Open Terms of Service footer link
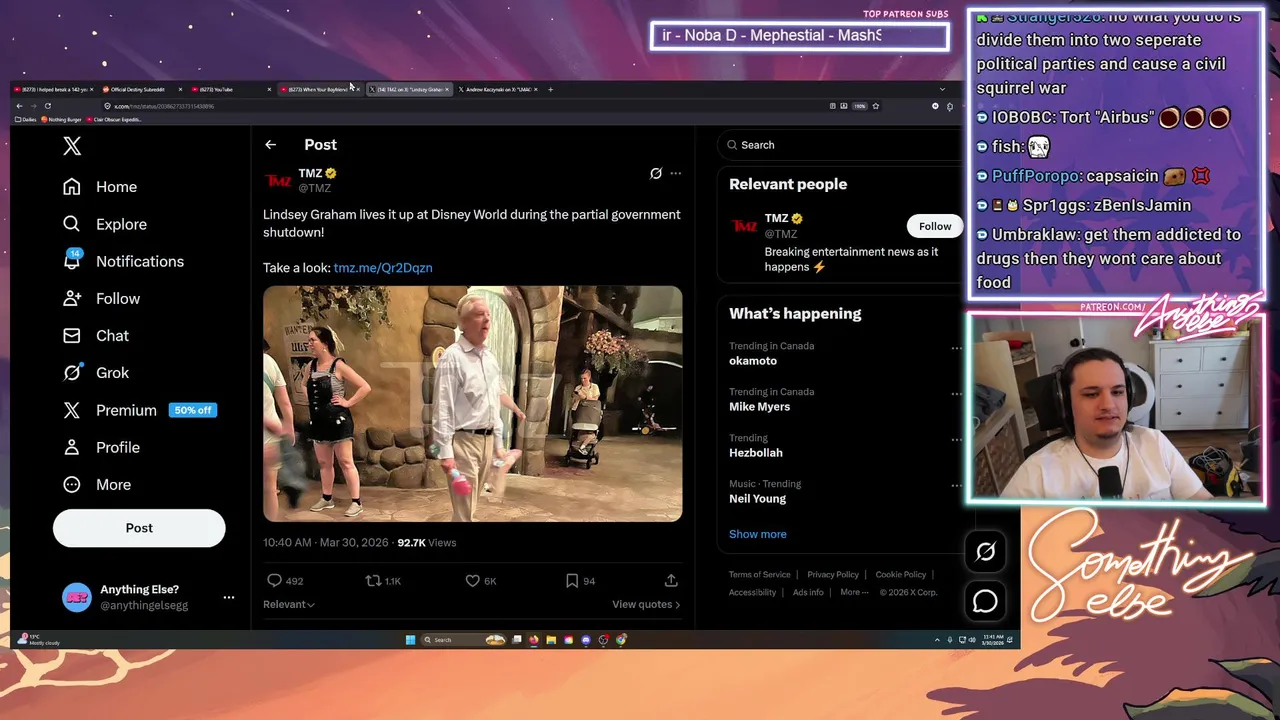Screen dimensions: 1280x720 tap(759, 575)
